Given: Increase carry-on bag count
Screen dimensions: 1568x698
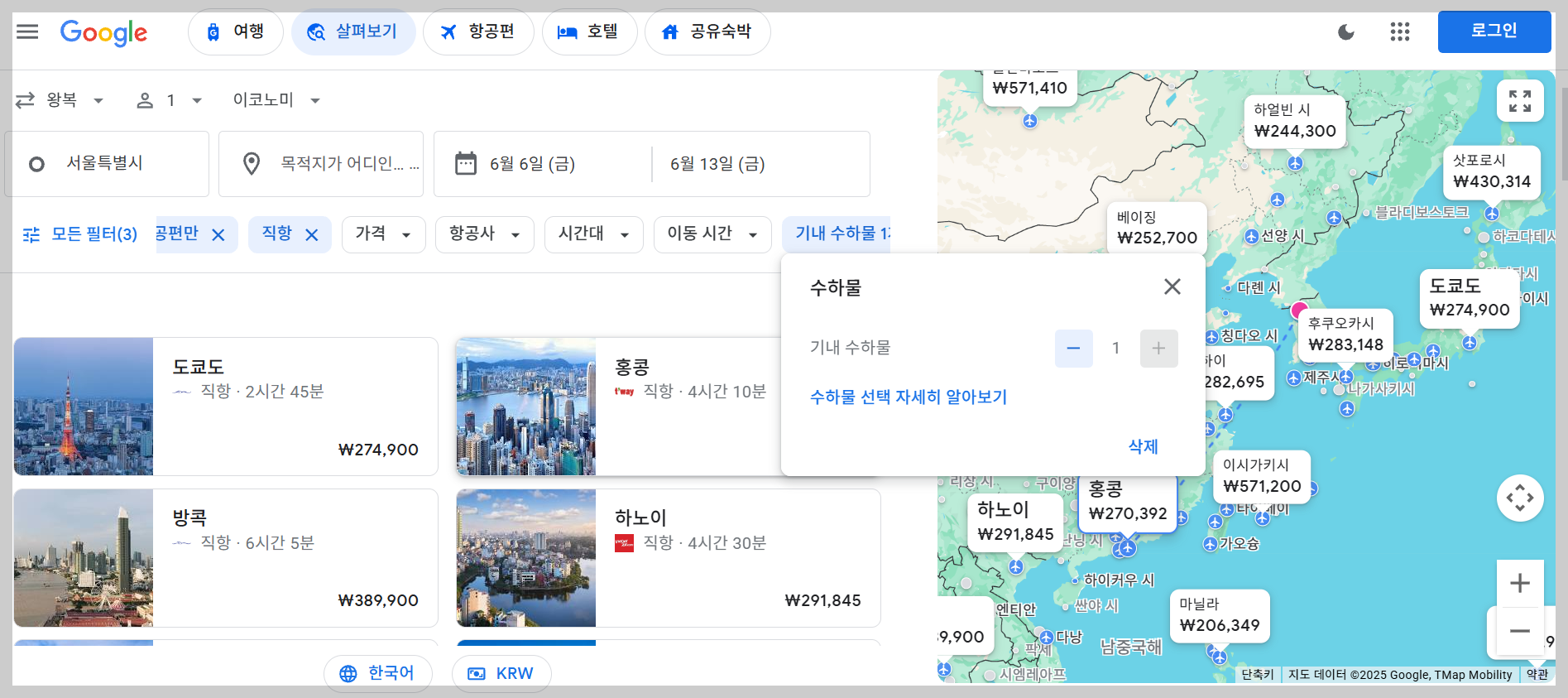Looking at the screenshot, I should pyautogui.click(x=1159, y=349).
